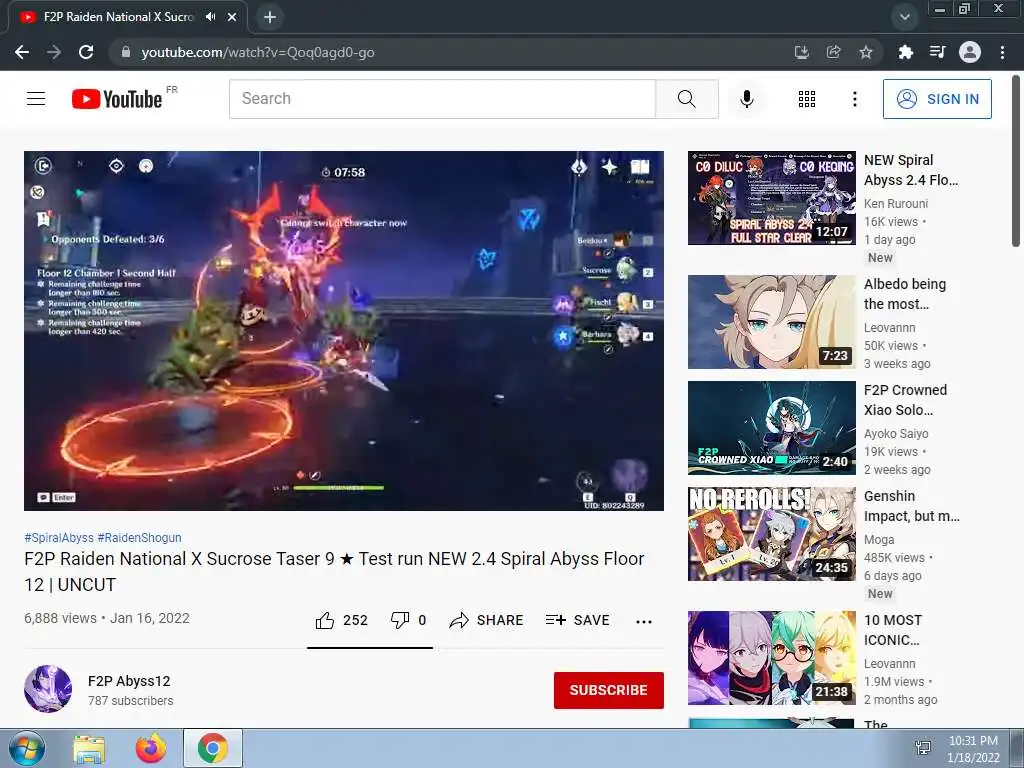Screen dimensions: 1024x768
Task: Open the network tray icon
Action: 923,748
